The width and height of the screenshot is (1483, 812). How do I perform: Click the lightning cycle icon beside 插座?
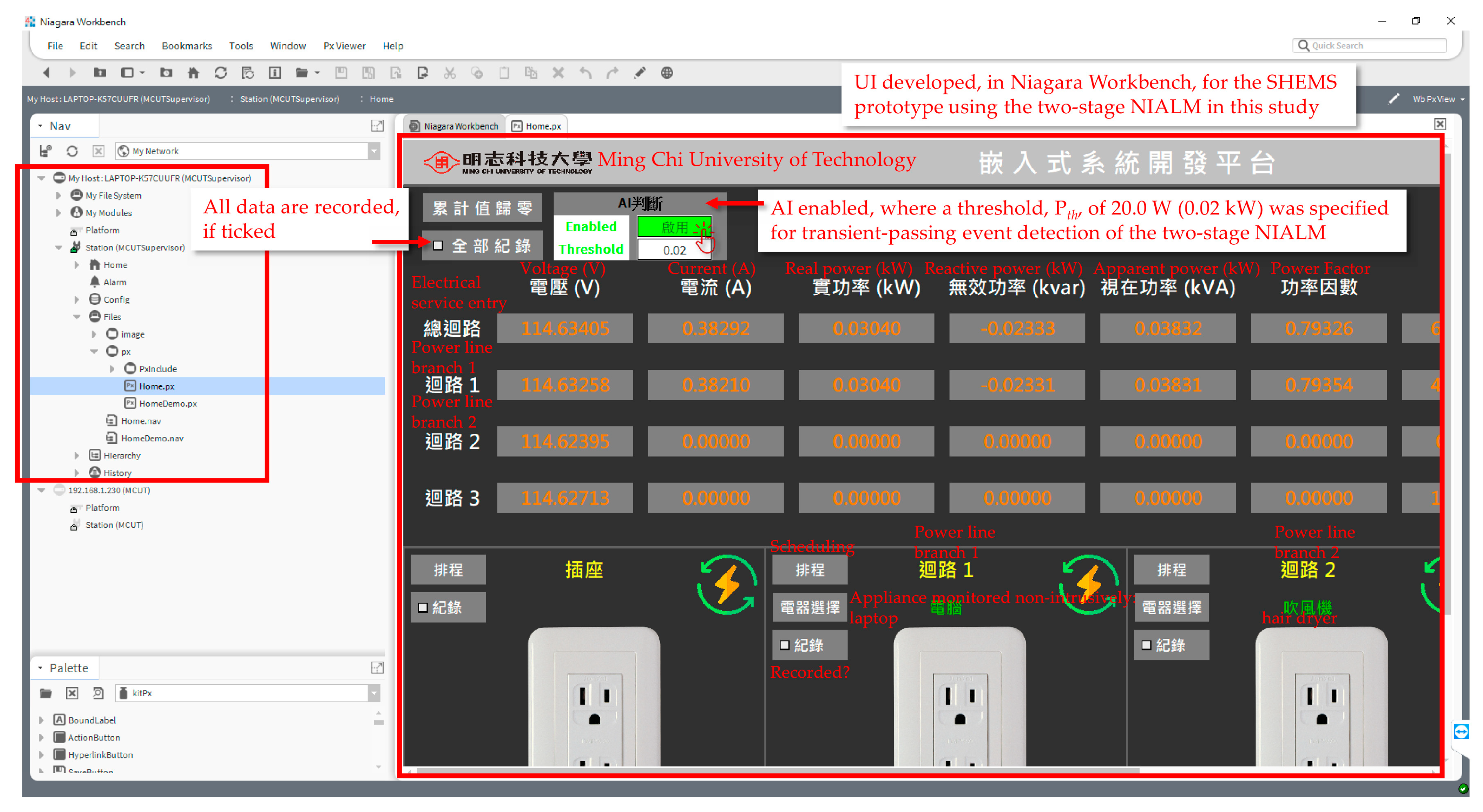727,585
